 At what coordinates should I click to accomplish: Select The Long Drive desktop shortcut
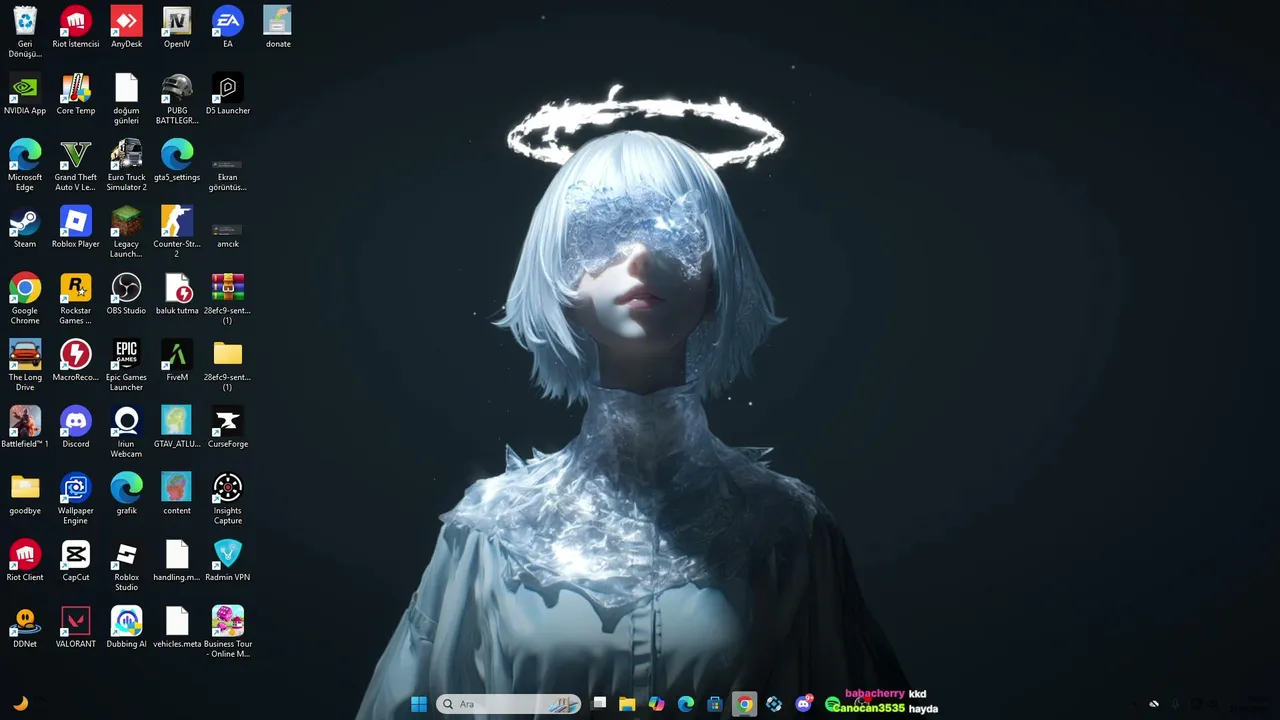[25, 355]
